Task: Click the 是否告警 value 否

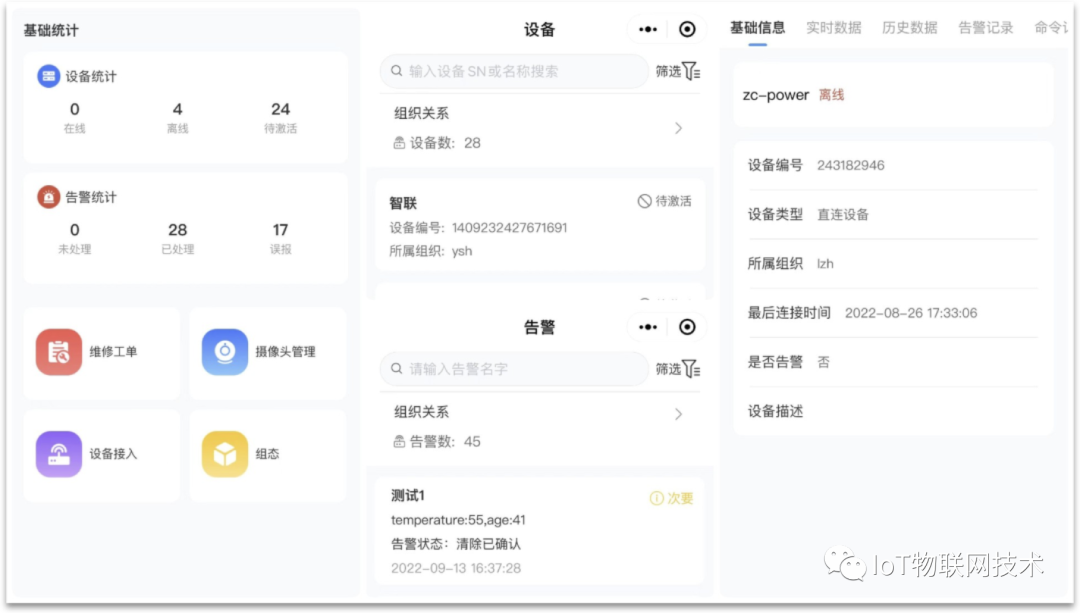Action: [x=823, y=362]
